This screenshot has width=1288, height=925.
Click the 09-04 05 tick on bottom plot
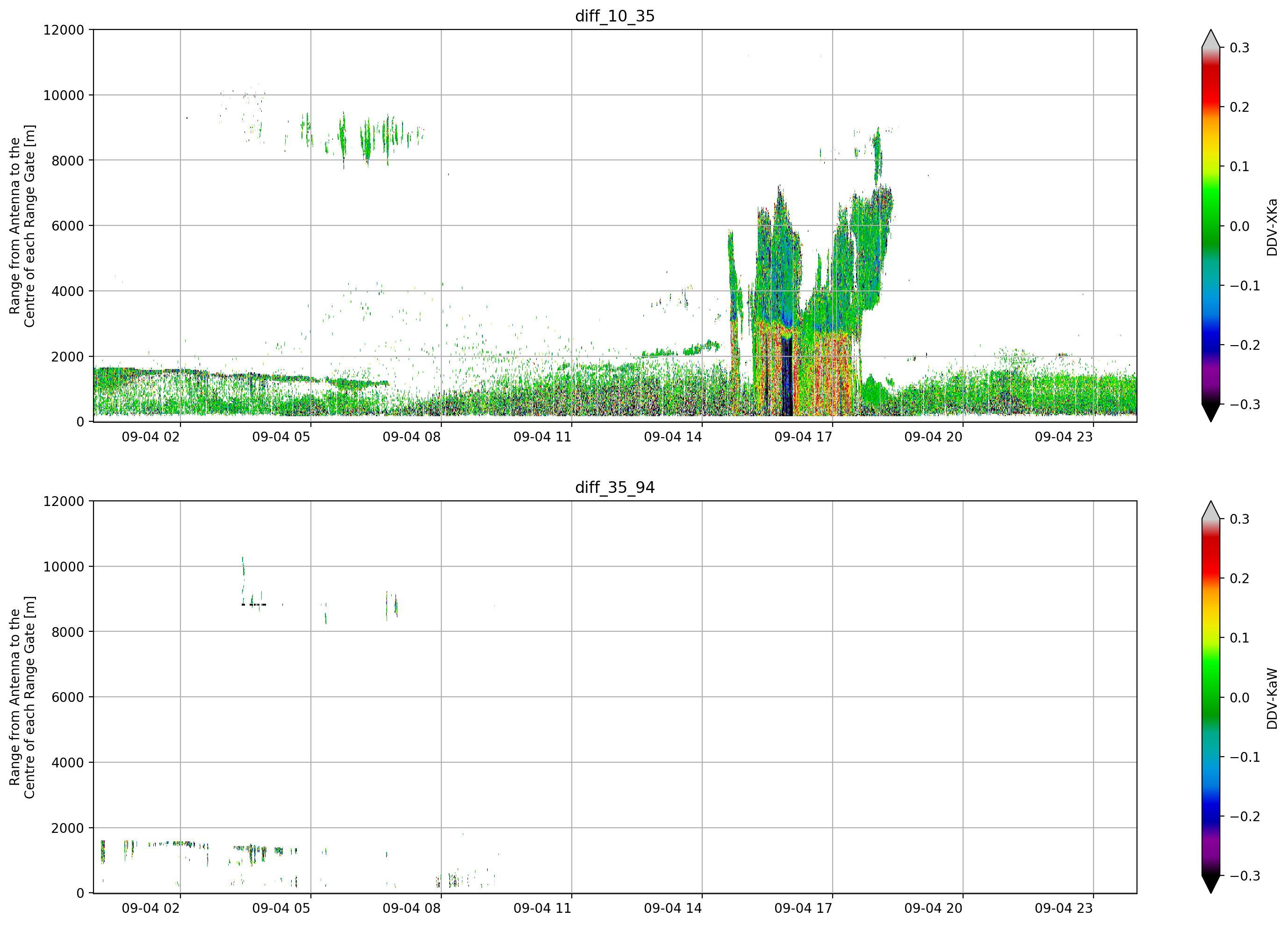point(281,908)
